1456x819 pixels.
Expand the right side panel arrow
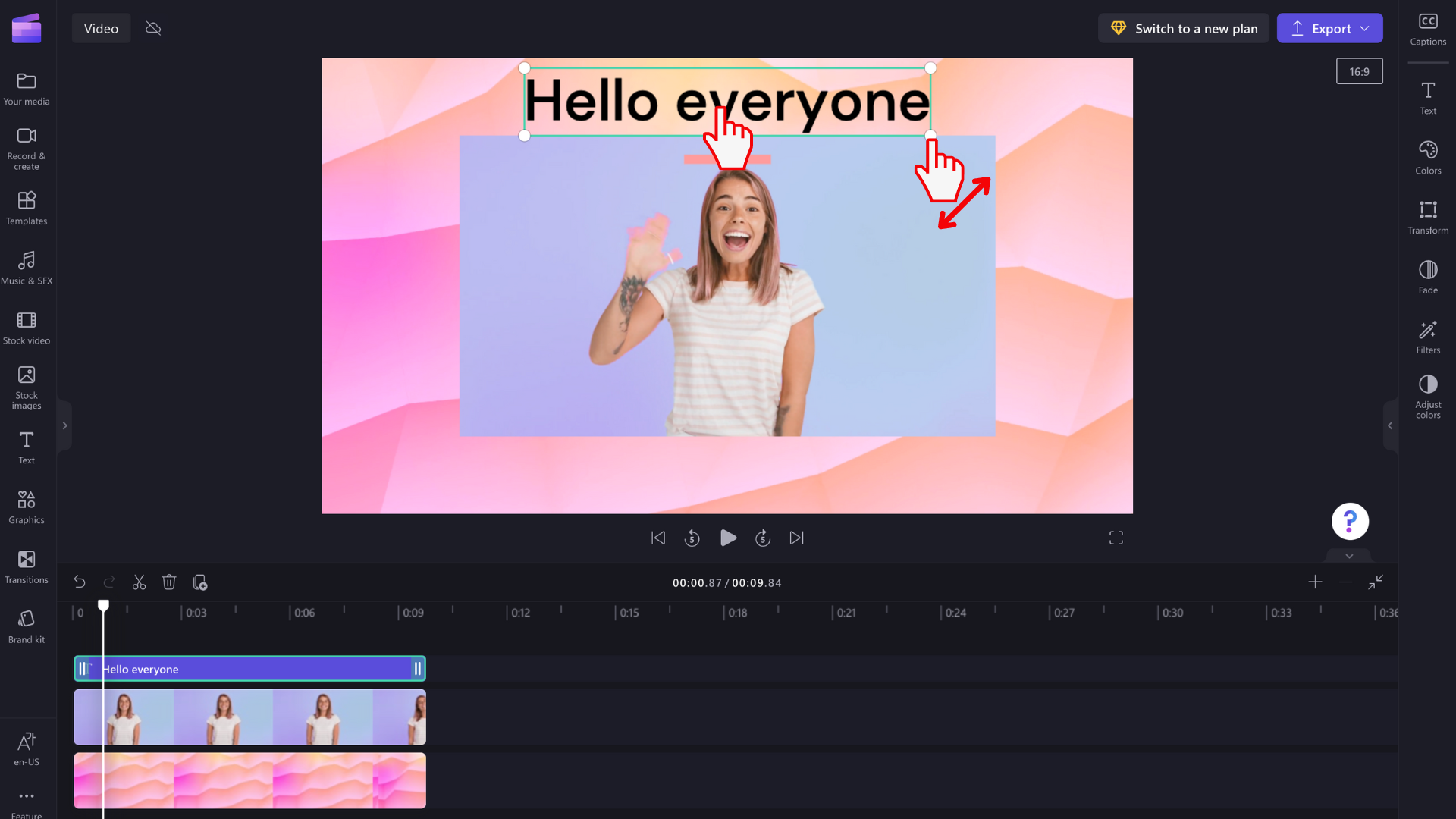(1390, 425)
